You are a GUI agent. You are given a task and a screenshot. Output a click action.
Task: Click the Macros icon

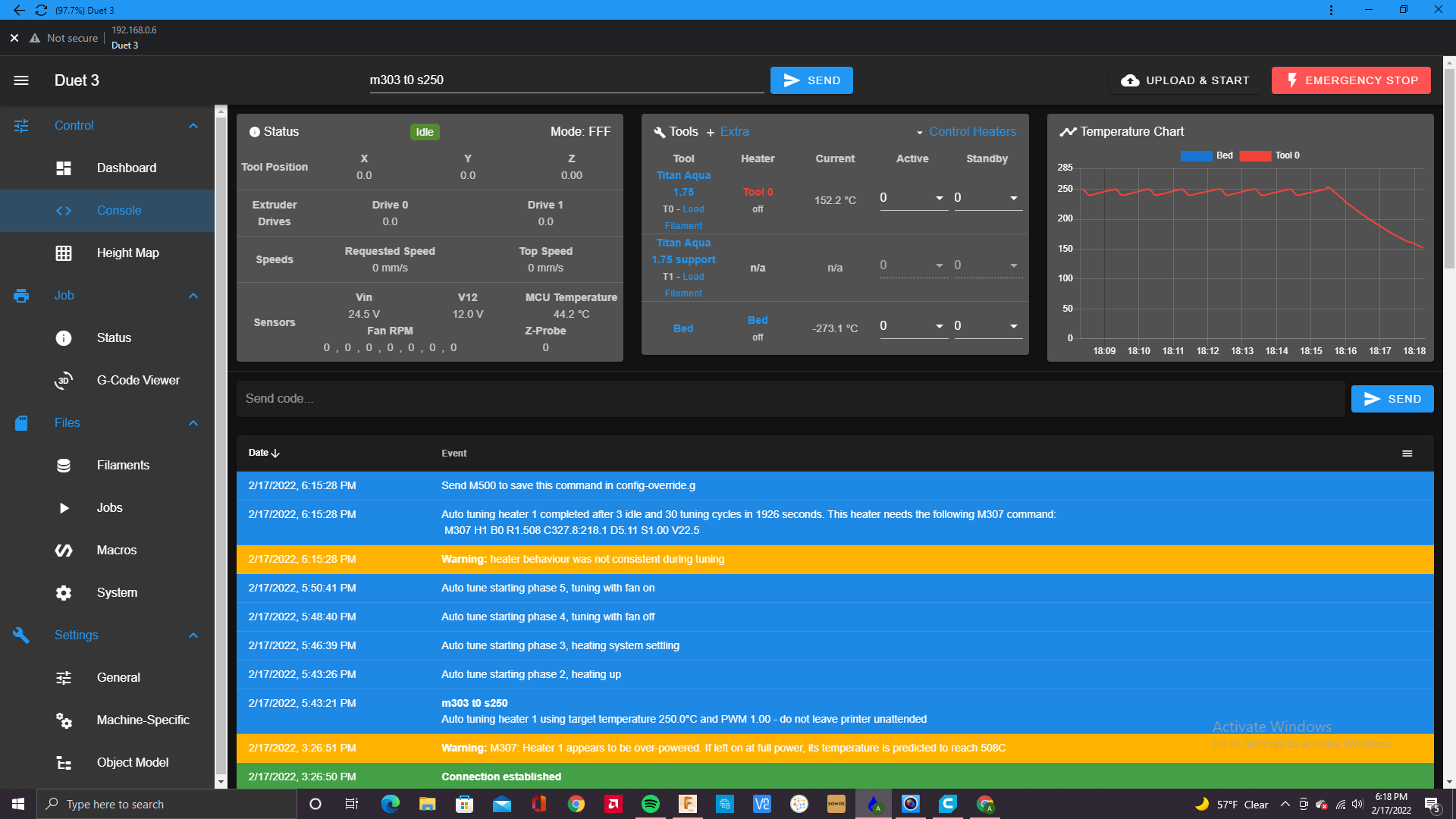tap(64, 551)
